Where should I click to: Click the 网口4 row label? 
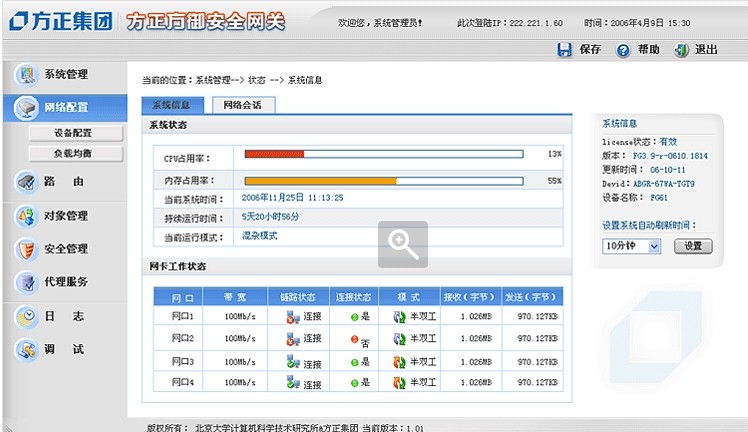pos(183,382)
